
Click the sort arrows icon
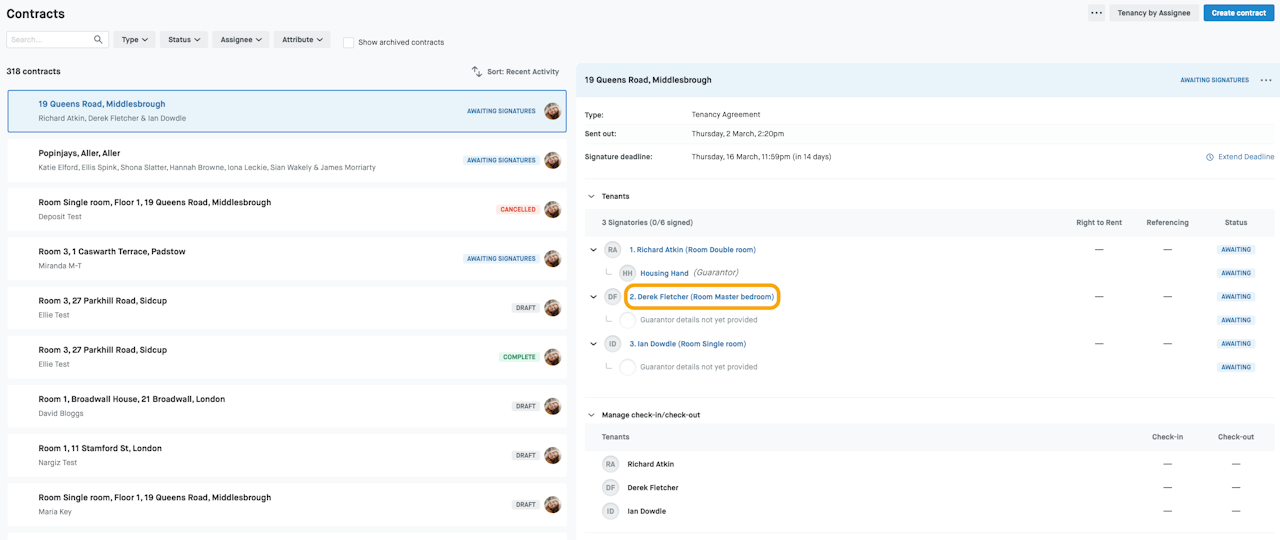click(x=477, y=72)
